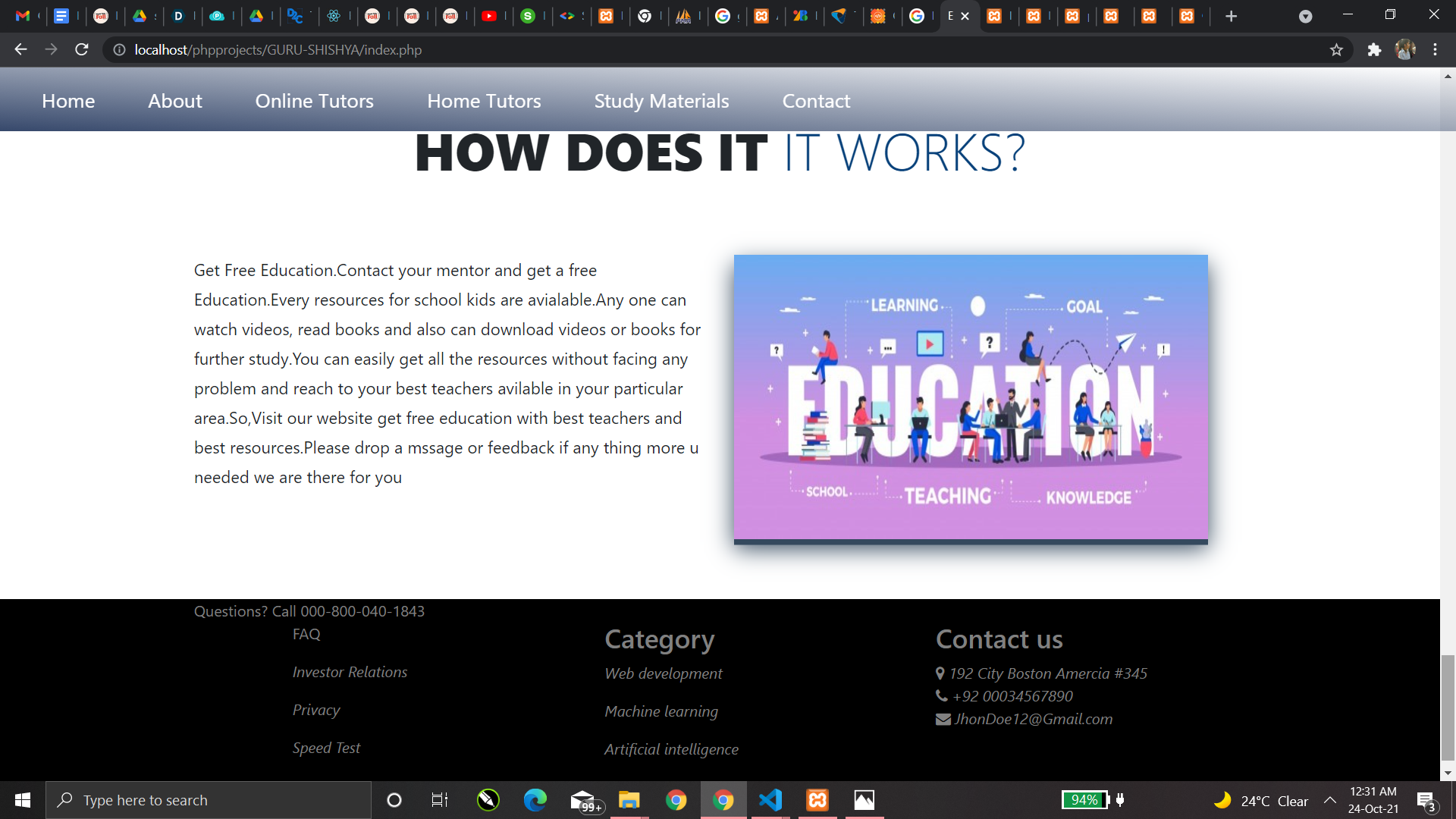The height and width of the screenshot is (819, 1456).
Task: Click the Investor Relations footer link
Action: coord(350,672)
